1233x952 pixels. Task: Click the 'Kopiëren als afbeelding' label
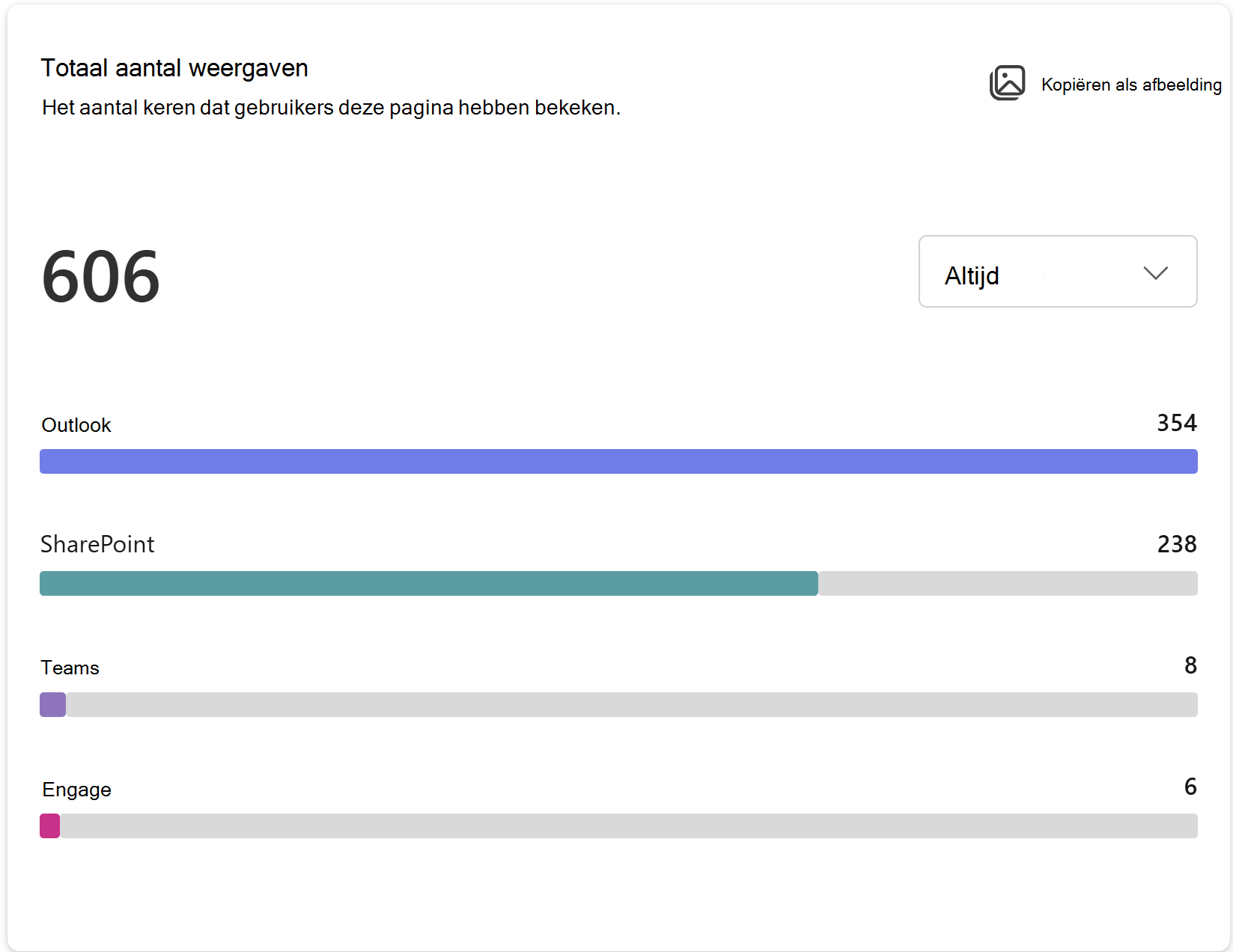pyautogui.click(x=1131, y=85)
